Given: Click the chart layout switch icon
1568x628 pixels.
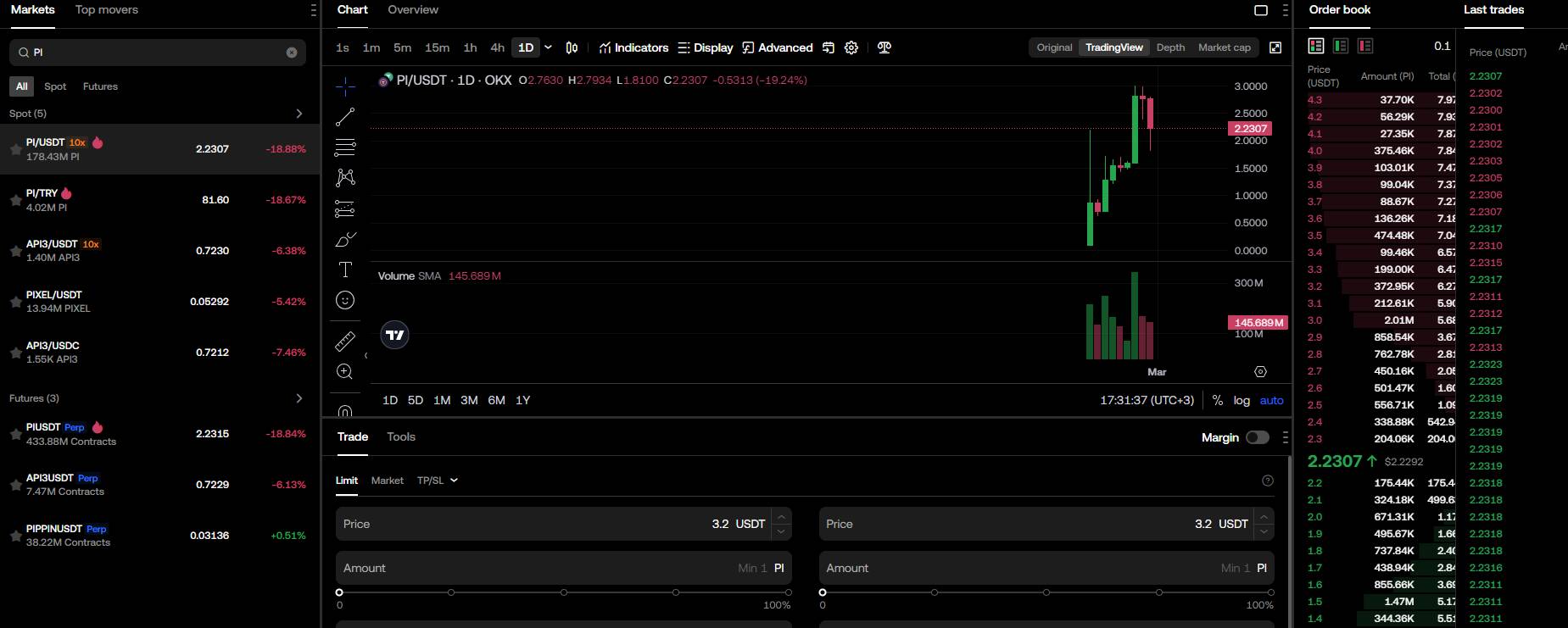Looking at the screenshot, I should 829,47.
